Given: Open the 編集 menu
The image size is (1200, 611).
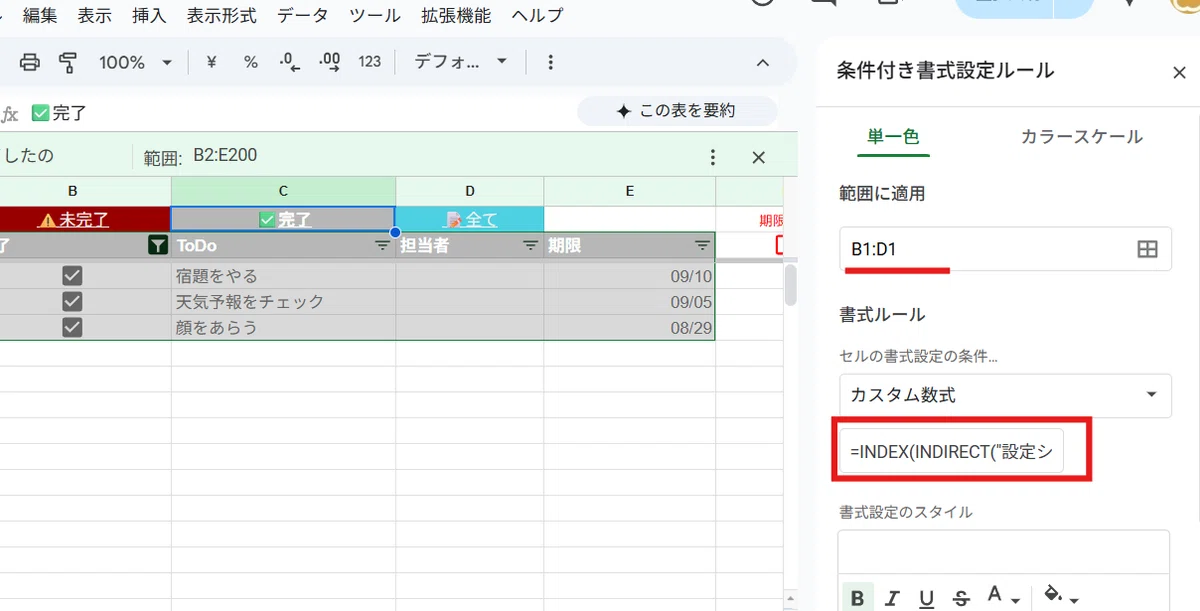Looking at the screenshot, I should coord(40,16).
